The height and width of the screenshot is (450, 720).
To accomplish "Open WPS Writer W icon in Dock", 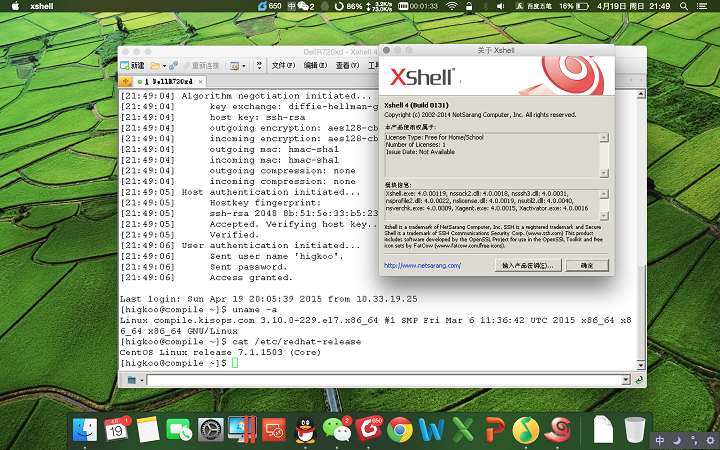I will (431, 430).
